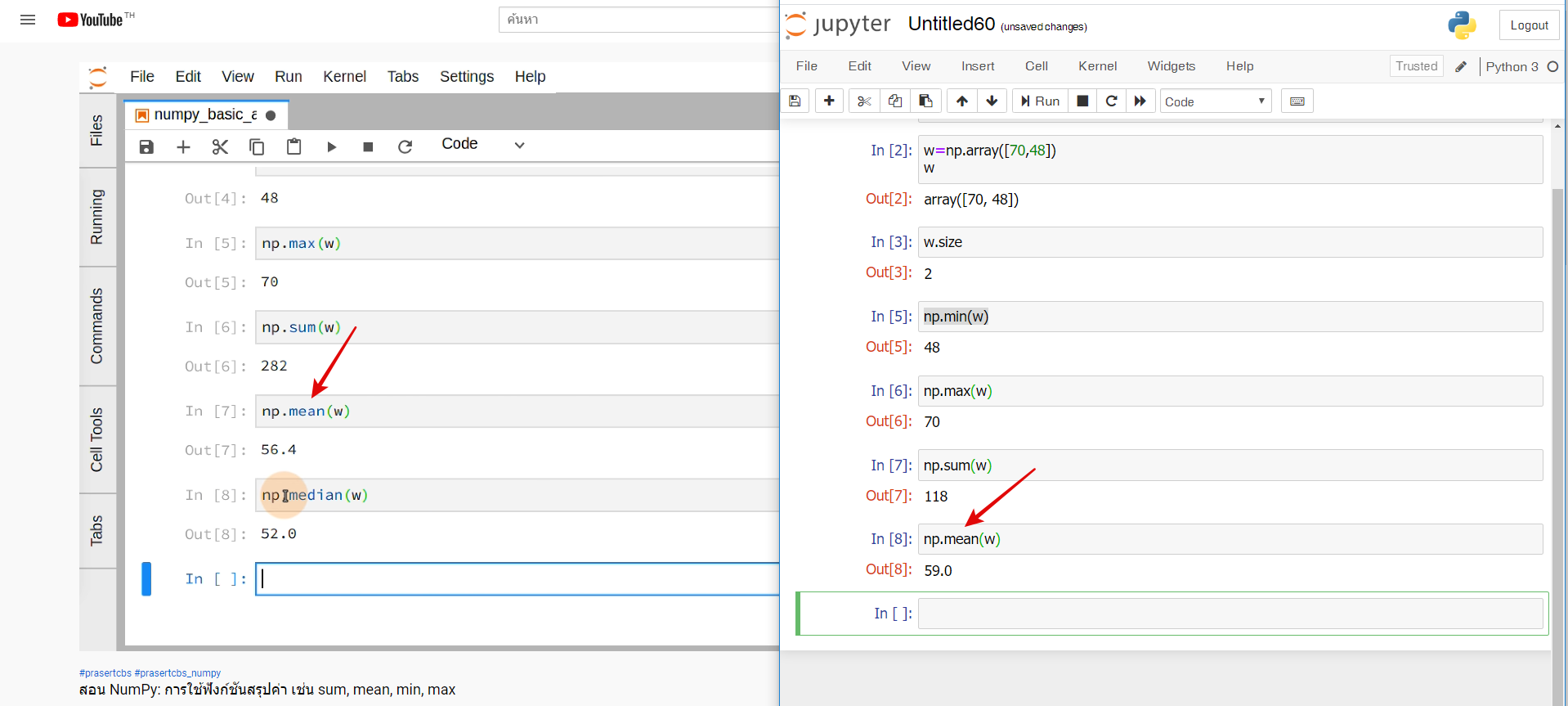1568x706 pixels.
Task: Open Help menu in Jupyter Notebook
Action: point(1239,66)
